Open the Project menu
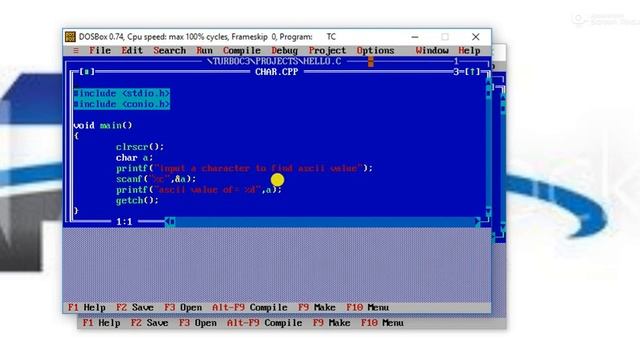640x360 pixels. coord(327,51)
